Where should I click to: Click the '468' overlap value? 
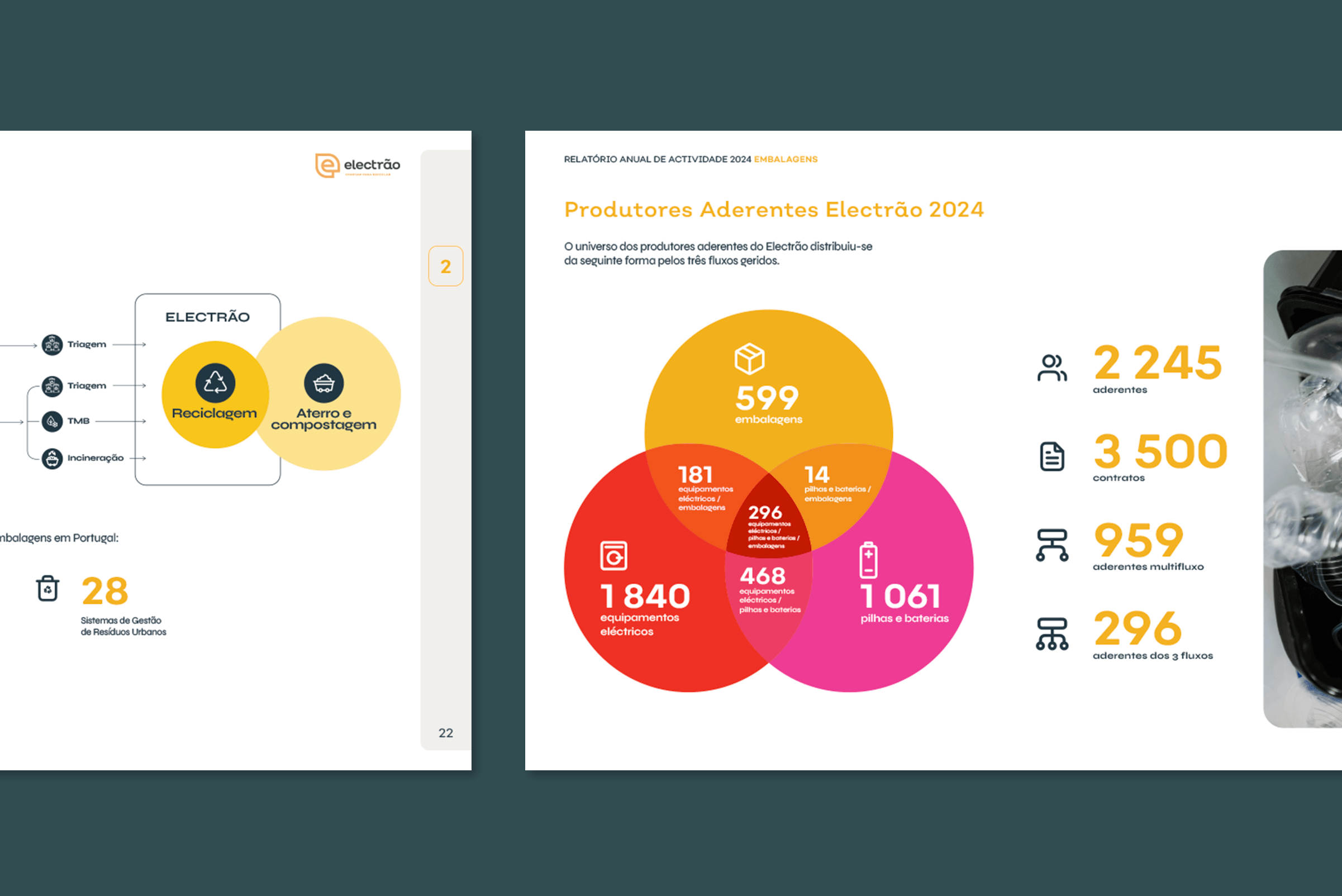[x=763, y=575]
